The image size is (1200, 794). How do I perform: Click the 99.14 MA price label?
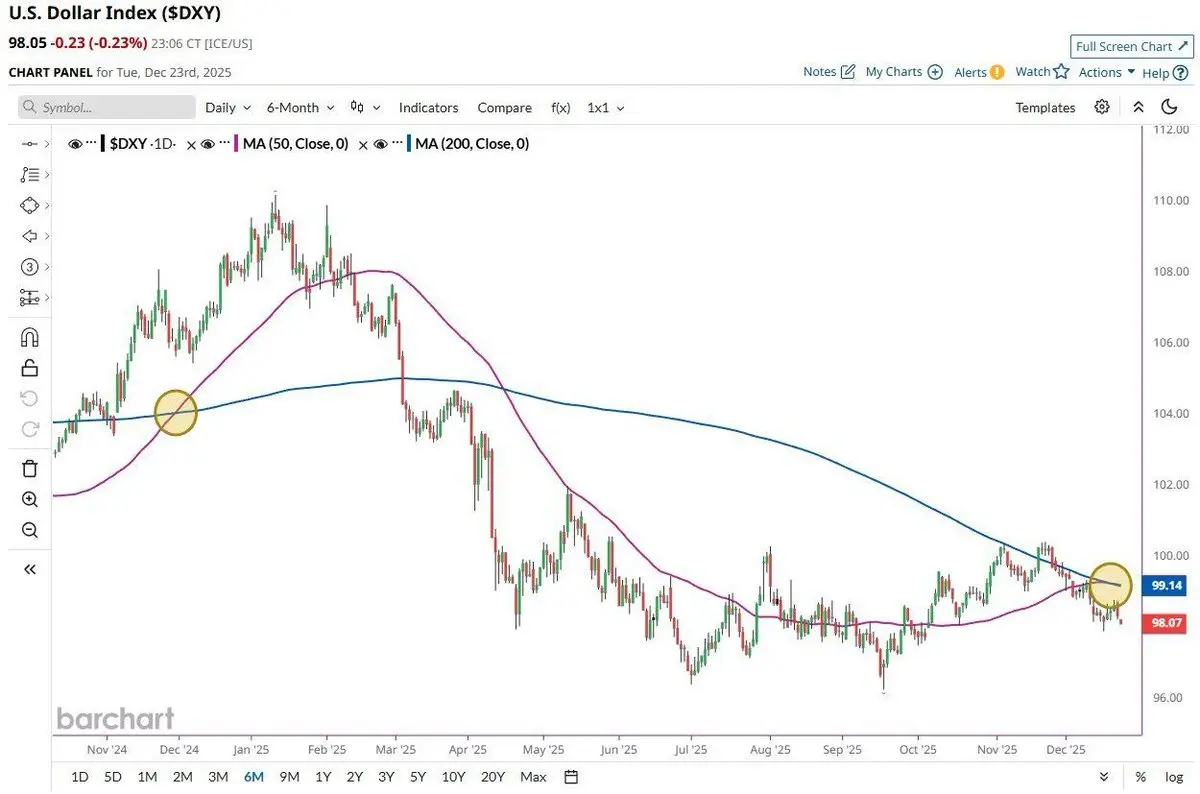1167,587
